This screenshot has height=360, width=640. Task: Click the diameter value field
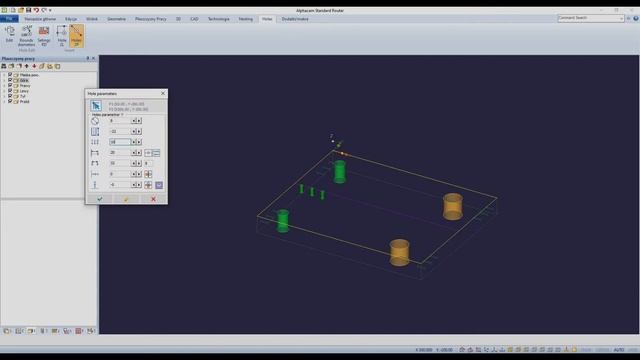[x=120, y=121]
